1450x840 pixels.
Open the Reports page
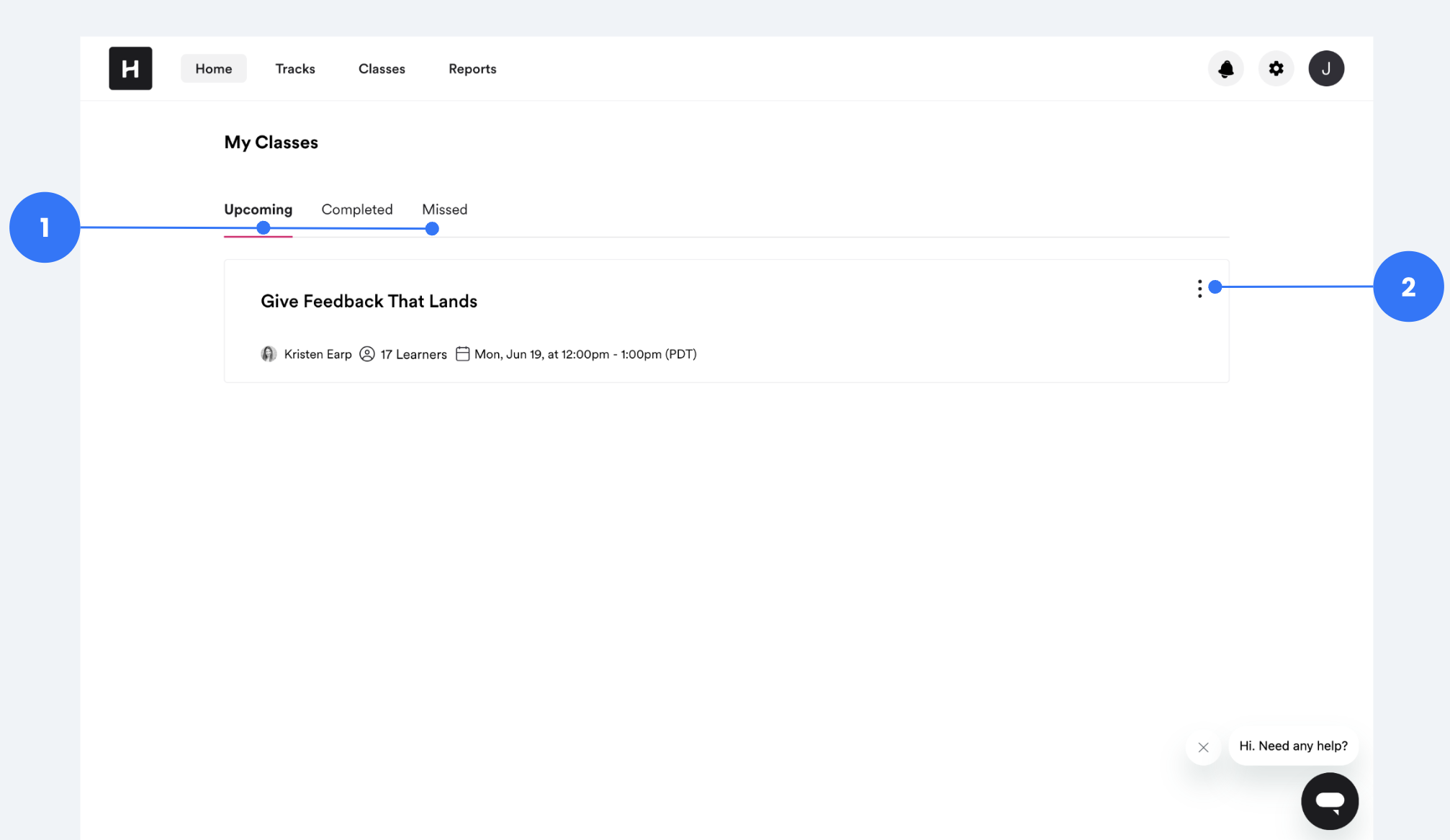tap(472, 68)
